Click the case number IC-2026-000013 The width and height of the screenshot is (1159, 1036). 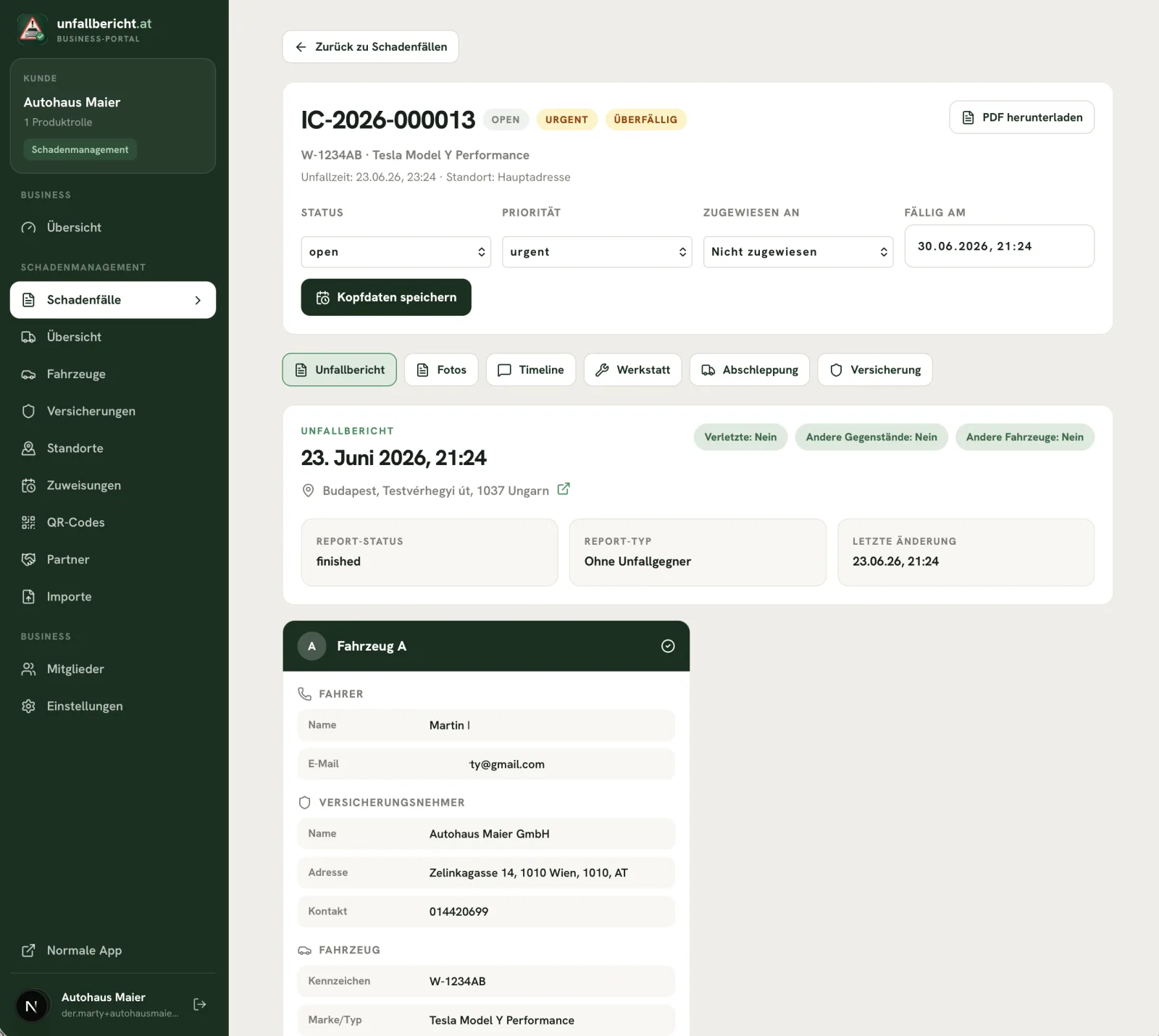(388, 120)
